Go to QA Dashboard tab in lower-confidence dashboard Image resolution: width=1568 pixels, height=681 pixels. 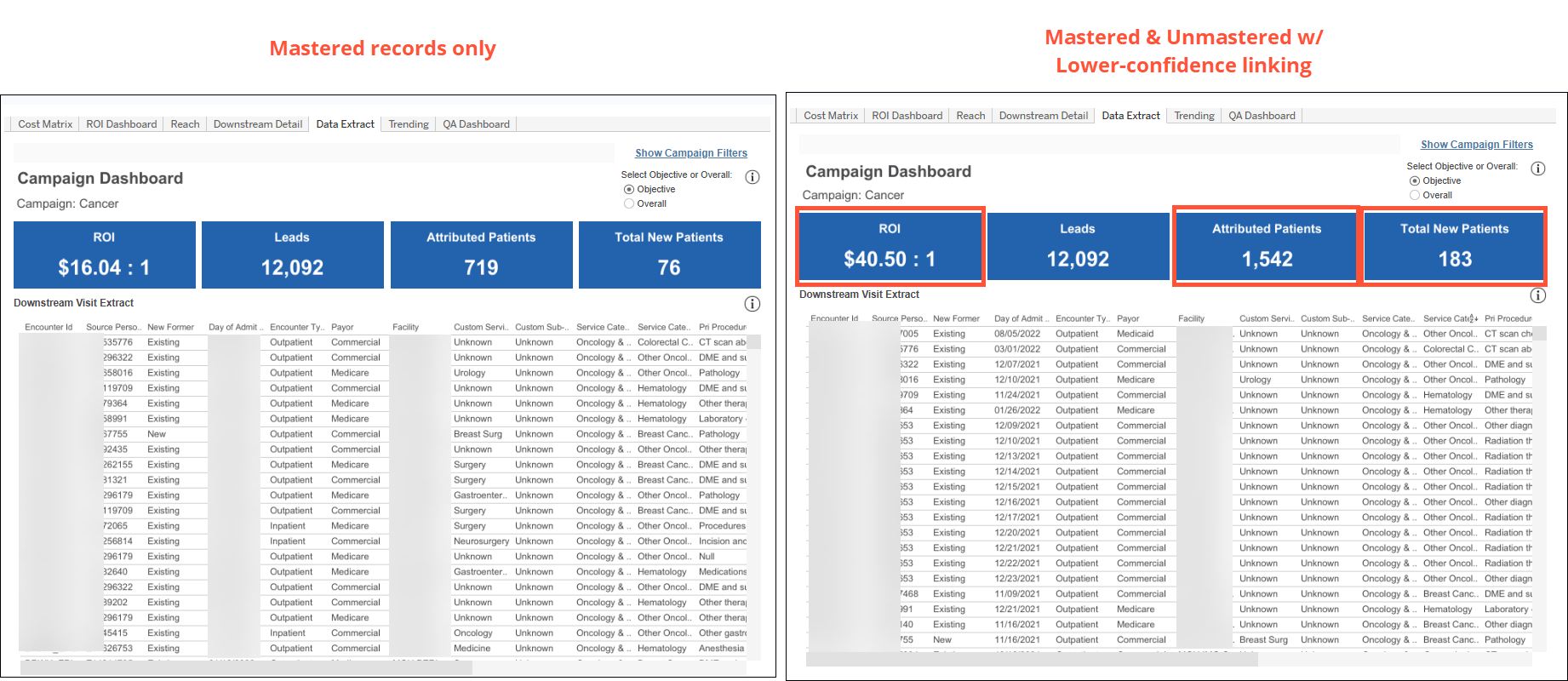(x=1262, y=116)
